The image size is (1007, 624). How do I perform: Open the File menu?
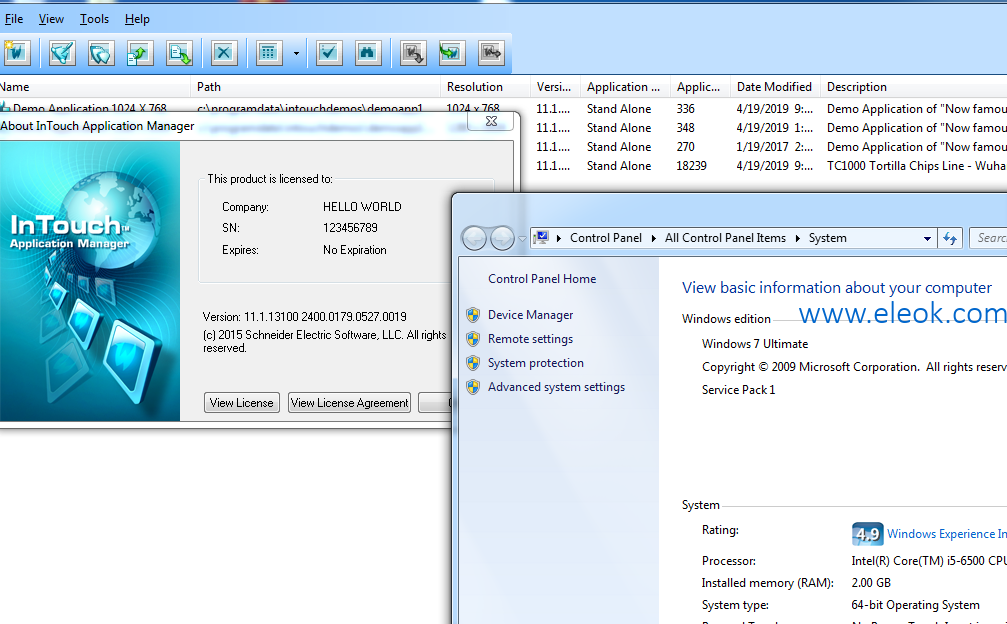tap(13, 19)
